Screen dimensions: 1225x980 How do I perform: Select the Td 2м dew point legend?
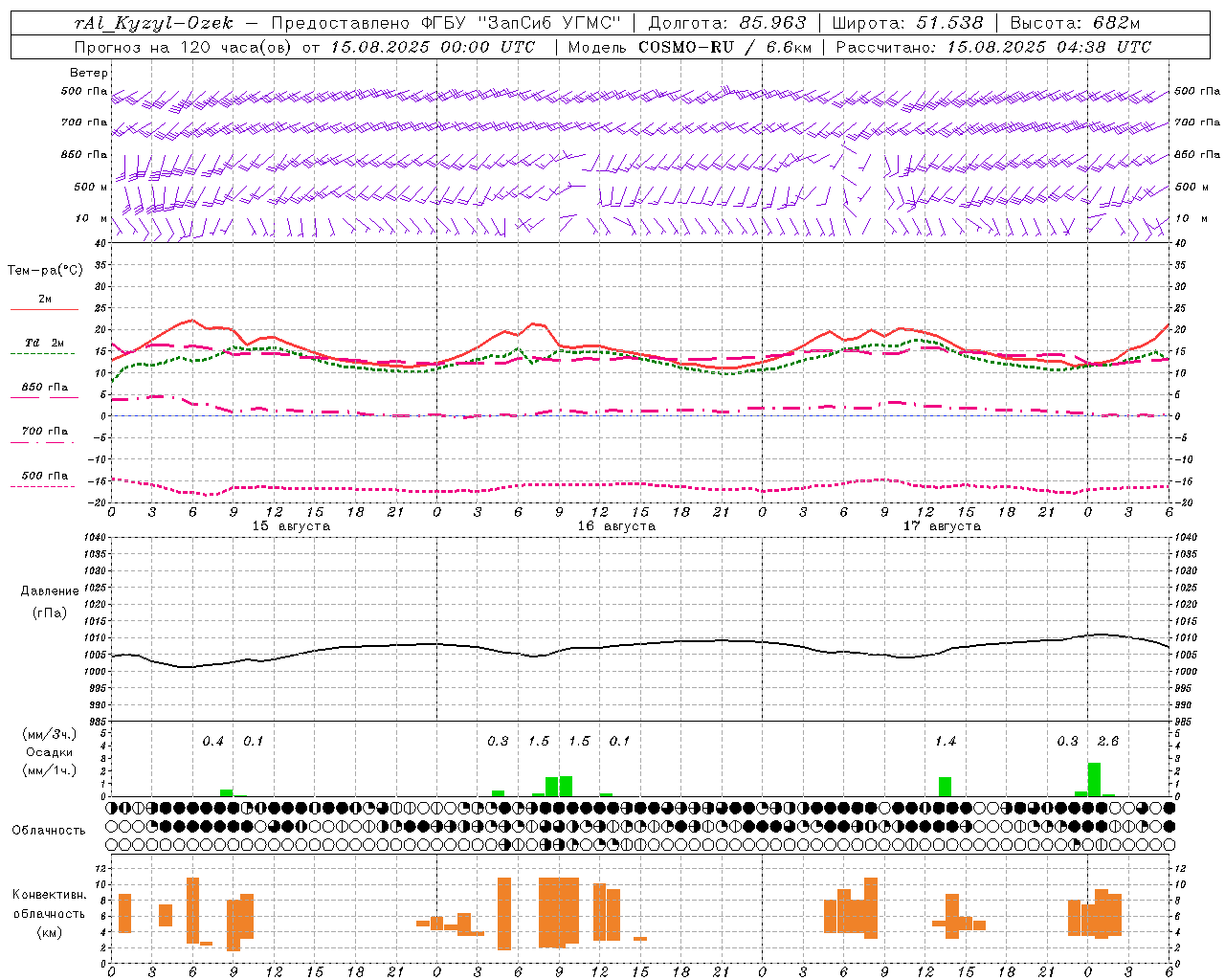coord(45,343)
